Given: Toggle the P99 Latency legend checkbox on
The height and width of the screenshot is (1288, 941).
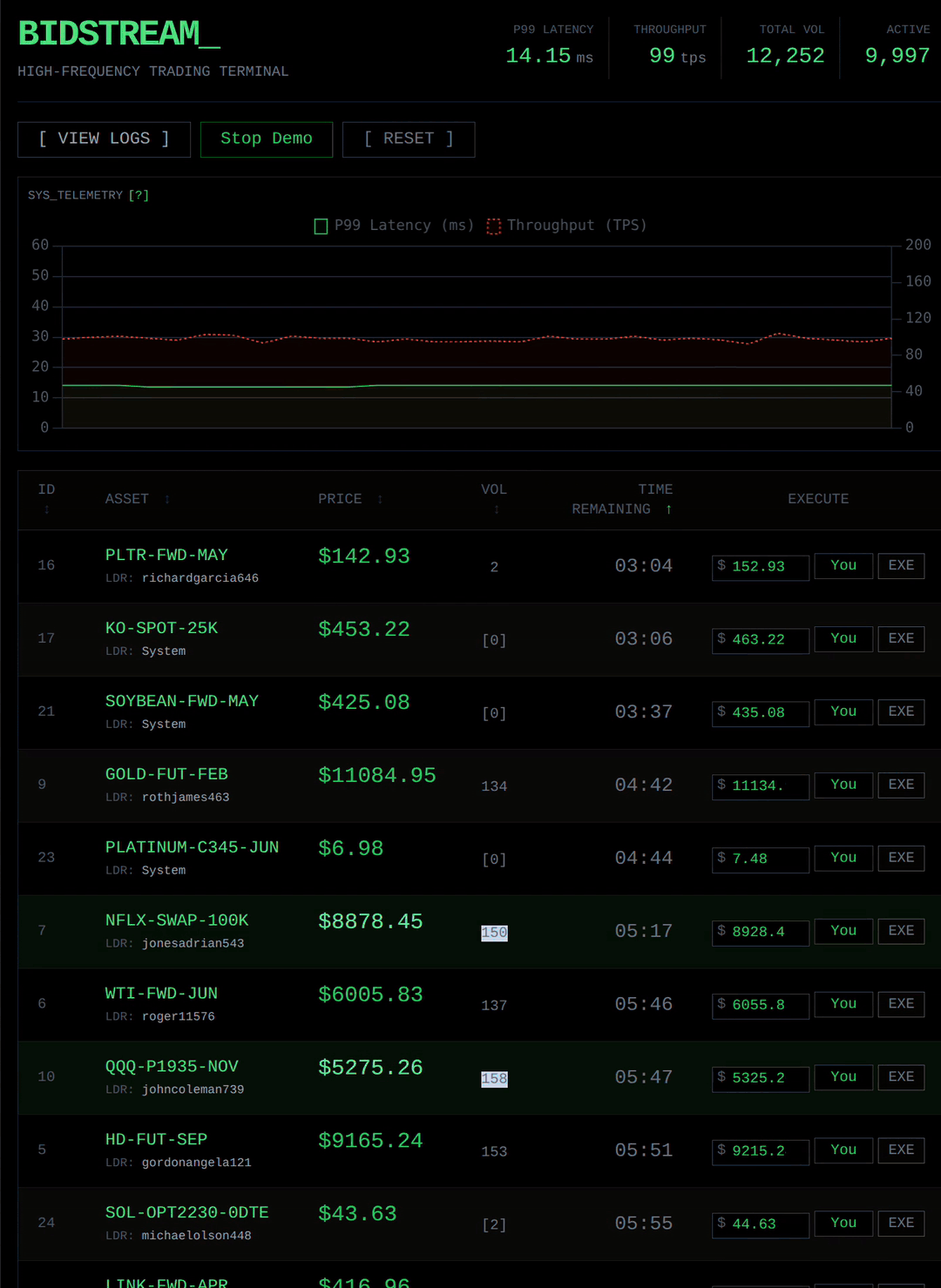Looking at the screenshot, I should click(320, 226).
